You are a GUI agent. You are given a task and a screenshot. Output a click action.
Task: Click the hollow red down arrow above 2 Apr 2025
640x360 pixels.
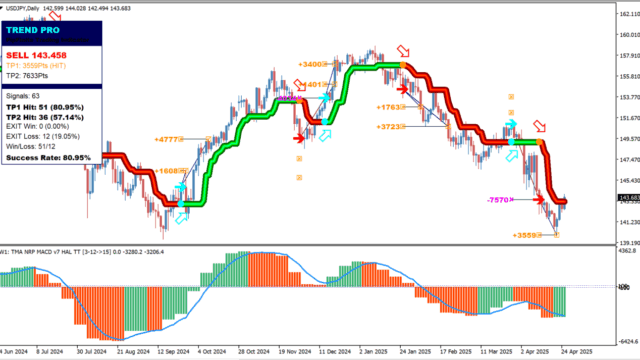click(x=539, y=127)
